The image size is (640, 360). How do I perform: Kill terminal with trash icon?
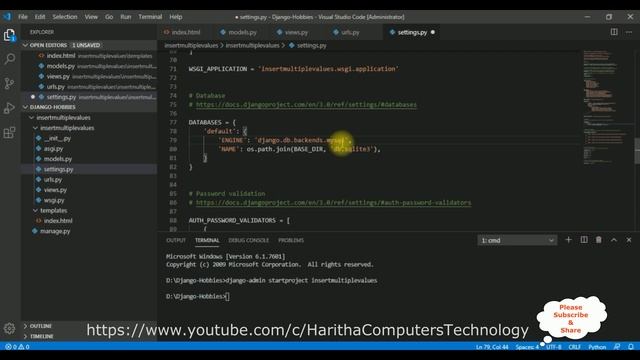coord(599,240)
